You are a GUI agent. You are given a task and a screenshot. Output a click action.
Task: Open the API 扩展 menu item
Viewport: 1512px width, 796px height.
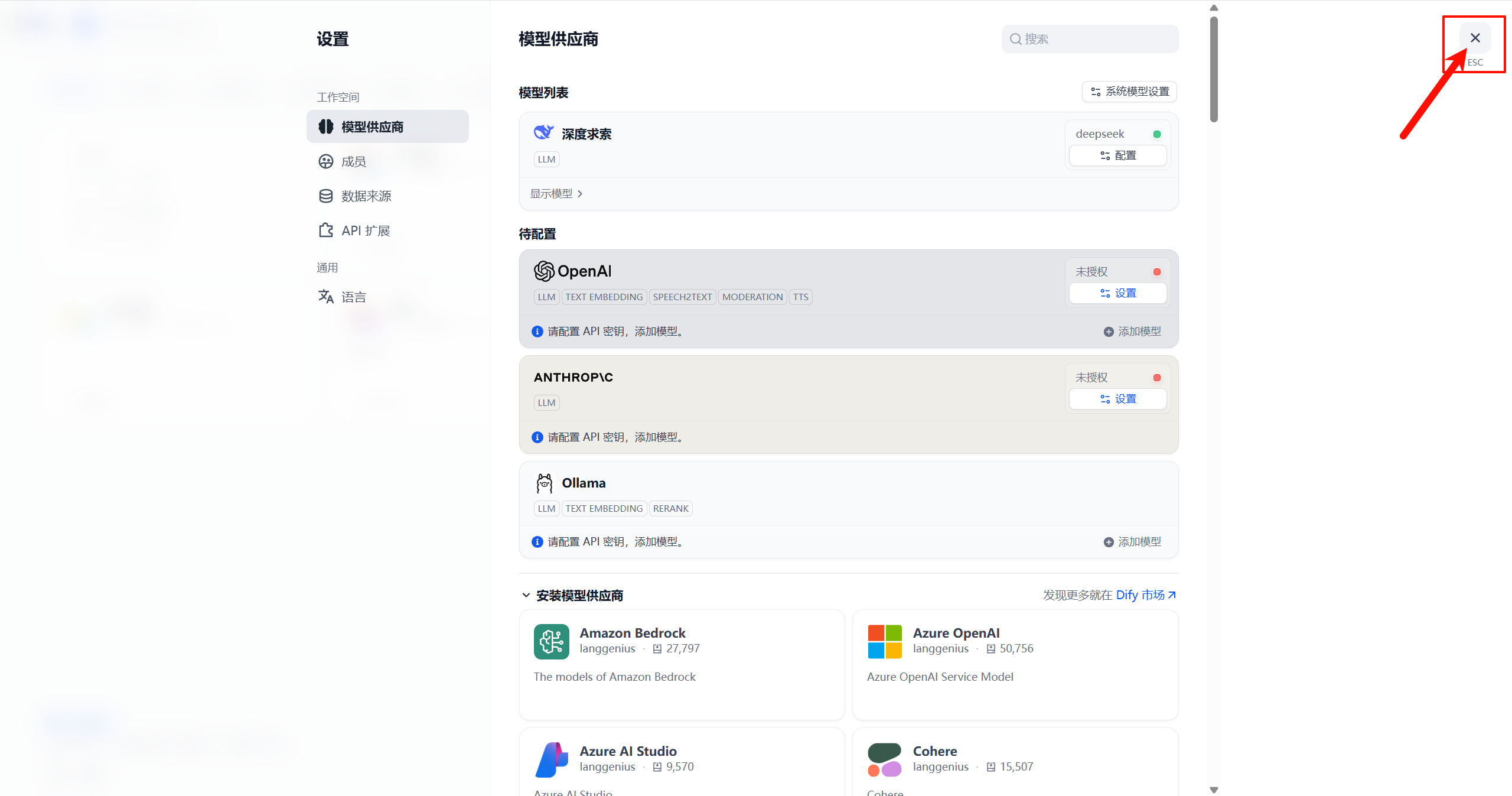tap(365, 230)
